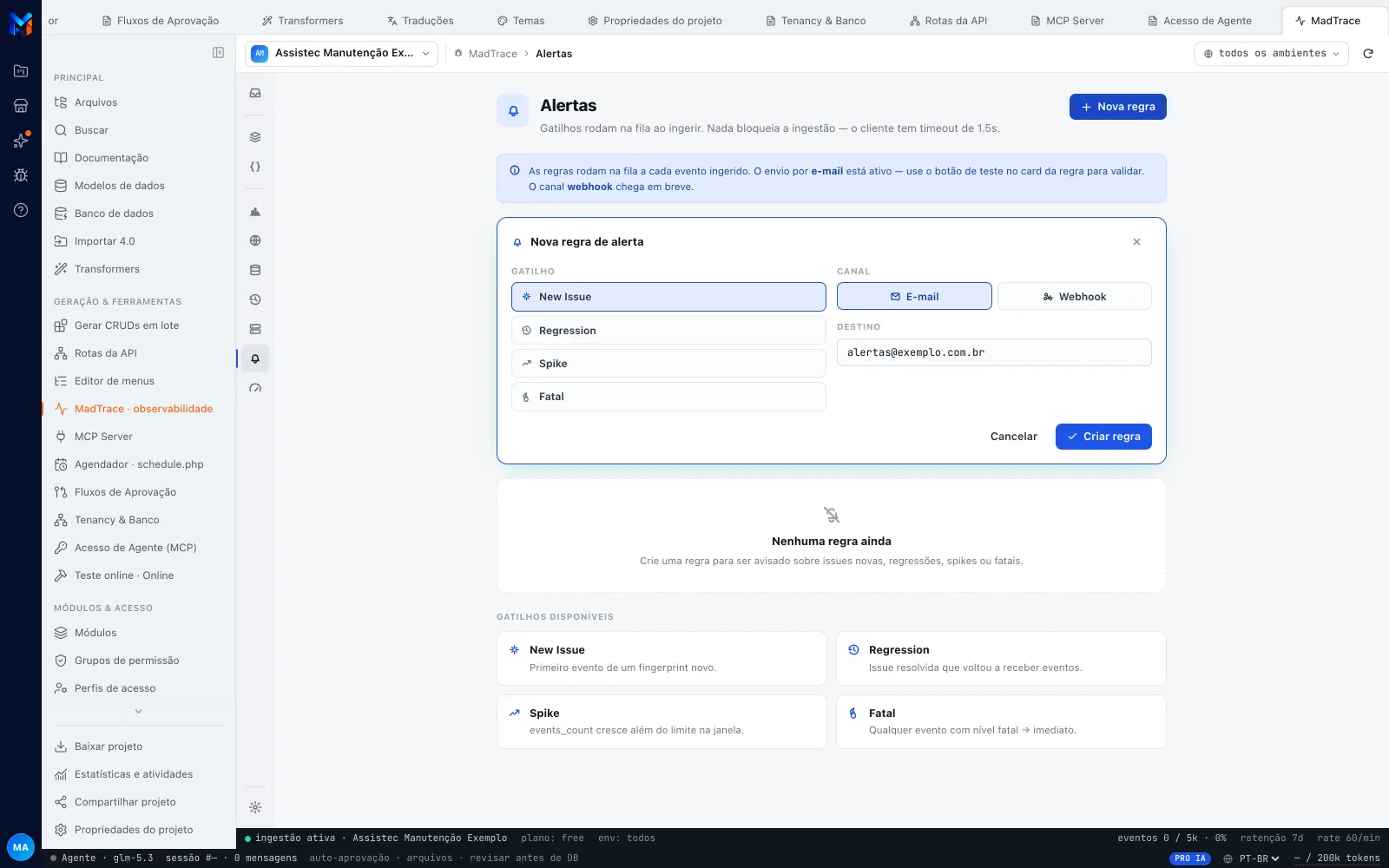This screenshot has width=1389, height=868.
Task: Select the New Issue trigger option
Action: click(668, 297)
